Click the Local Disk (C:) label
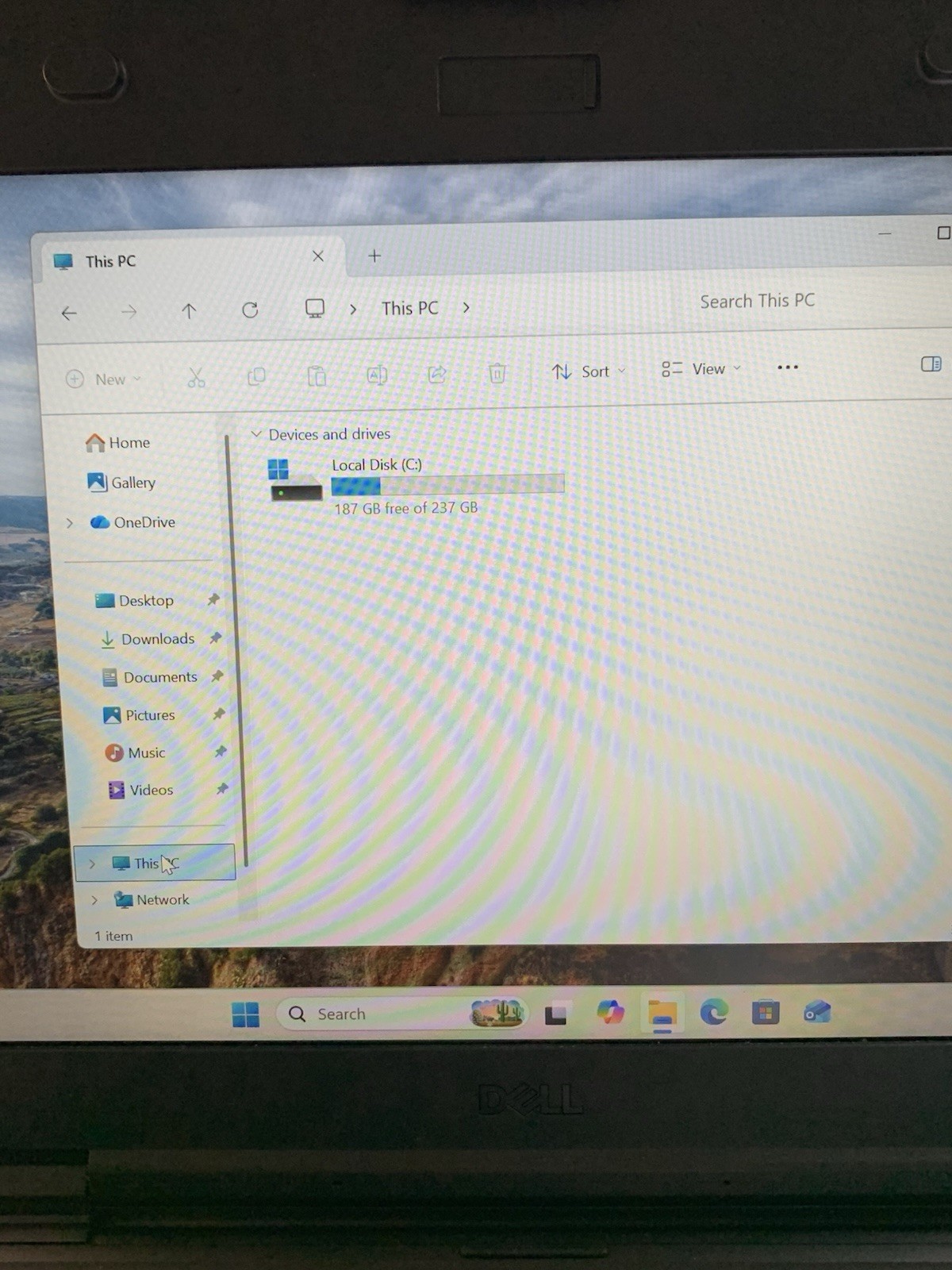Screen dimensions: 952x1270 (x=377, y=465)
